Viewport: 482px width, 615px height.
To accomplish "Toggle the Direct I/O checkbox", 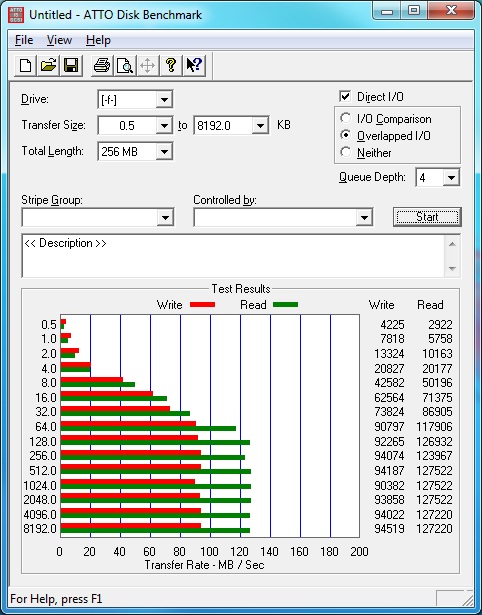I will pos(345,96).
